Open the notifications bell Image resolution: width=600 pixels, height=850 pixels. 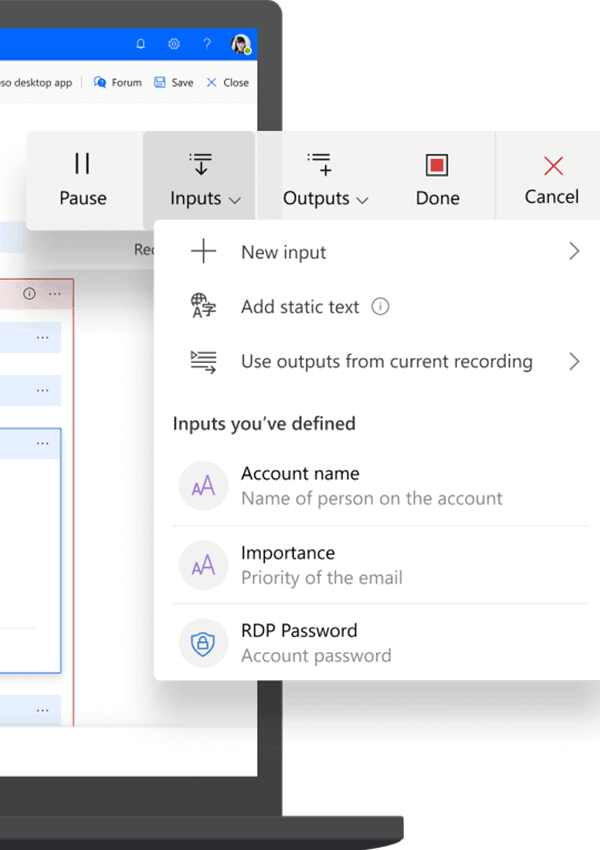[x=140, y=44]
